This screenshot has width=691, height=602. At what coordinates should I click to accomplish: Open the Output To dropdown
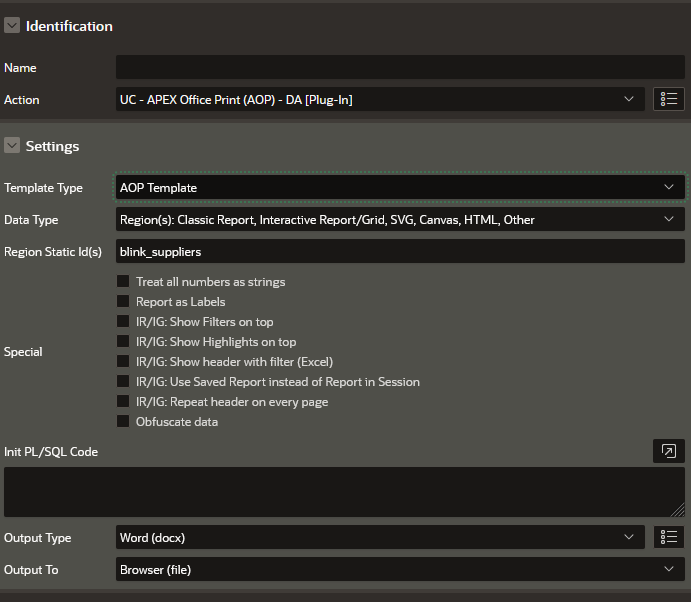click(x=400, y=569)
